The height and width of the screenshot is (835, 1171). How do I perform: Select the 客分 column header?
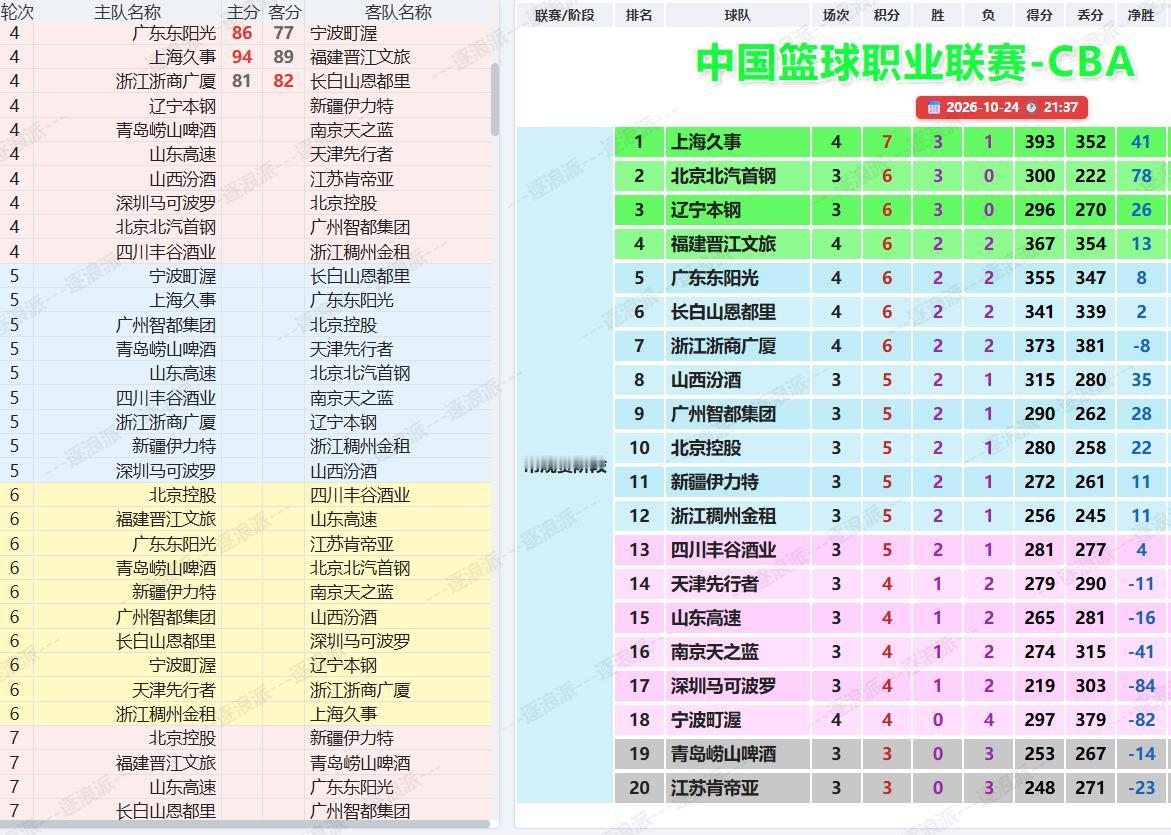pos(284,12)
